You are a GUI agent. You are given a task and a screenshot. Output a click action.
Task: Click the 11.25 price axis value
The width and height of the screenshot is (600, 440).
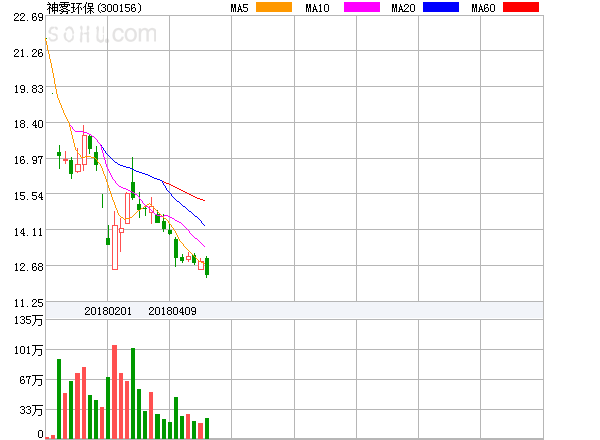[x=28, y=303]
